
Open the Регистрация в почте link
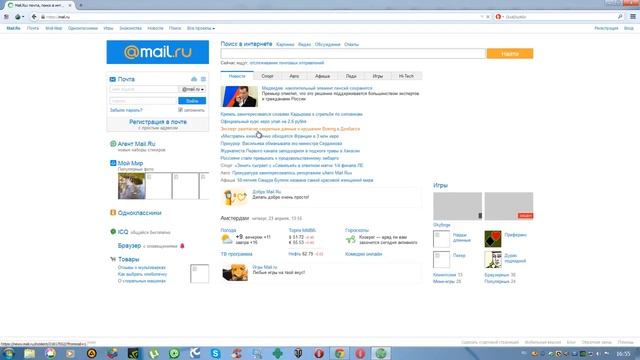tap(158, 122)
